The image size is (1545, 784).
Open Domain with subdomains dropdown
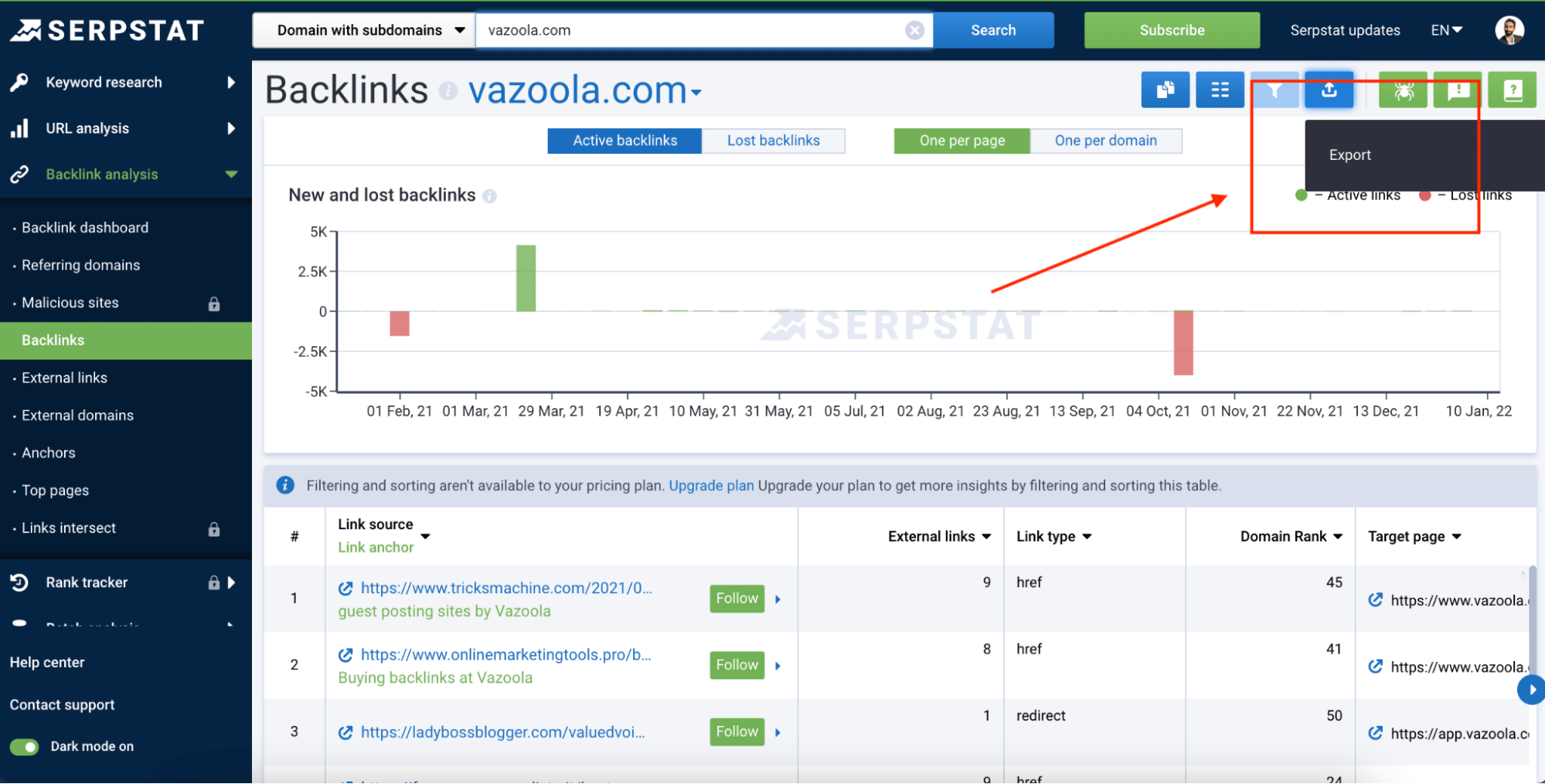(364, 30)
